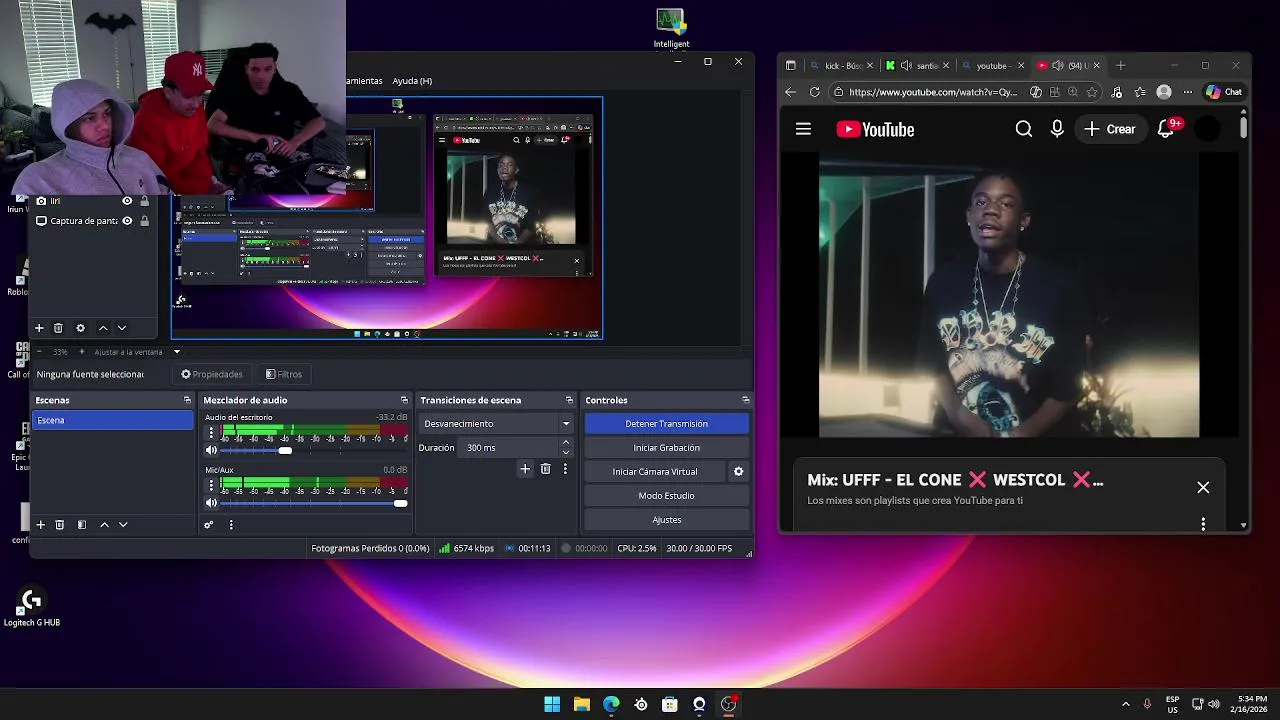The height and width of the screenshot is (720, 1280).
Task: Open the Ayuda (H) menu in OBS
Action: click(412, 81)
